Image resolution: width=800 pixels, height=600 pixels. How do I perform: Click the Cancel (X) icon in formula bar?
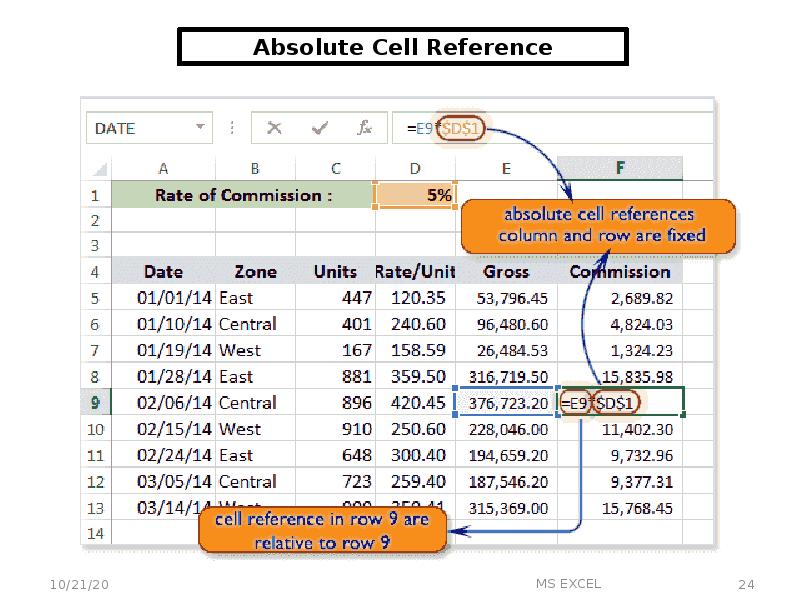(274, 128)
